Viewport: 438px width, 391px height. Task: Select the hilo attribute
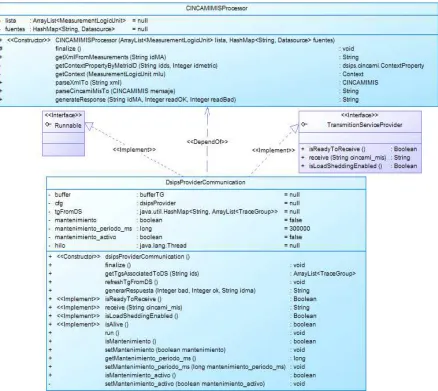click(x=60, y=246)
